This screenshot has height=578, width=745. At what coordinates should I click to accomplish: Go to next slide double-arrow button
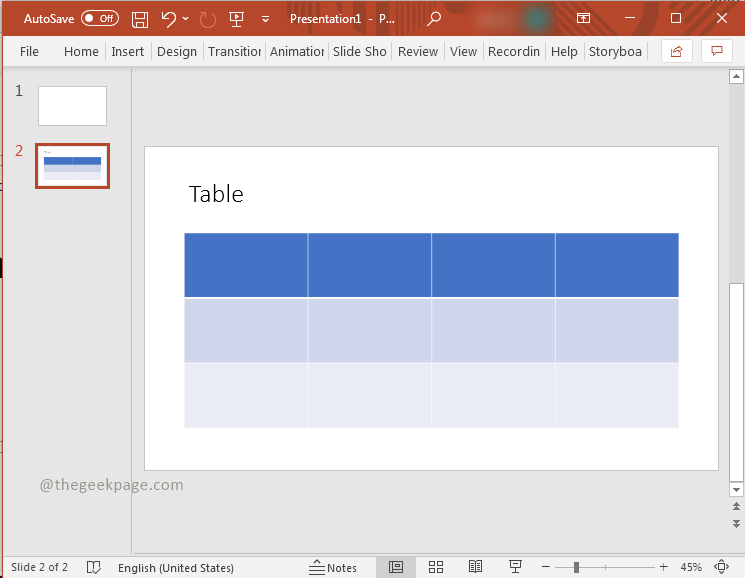click(736, 524)
